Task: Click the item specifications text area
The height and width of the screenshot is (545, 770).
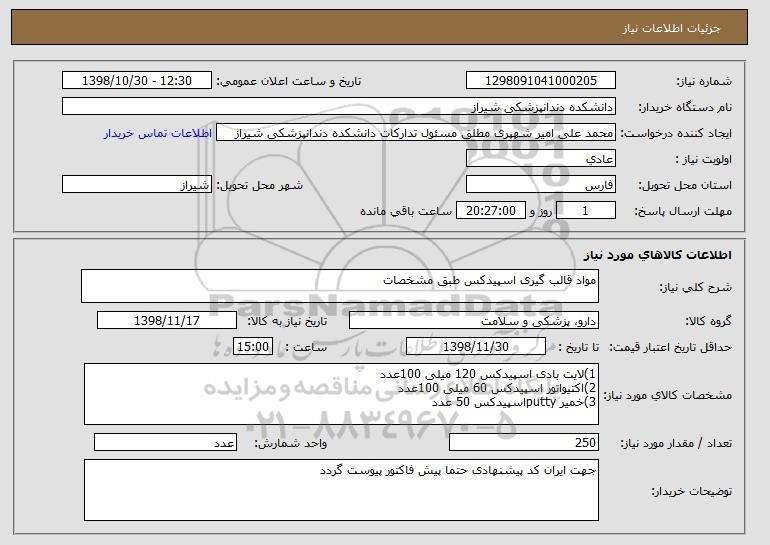Action: tap(341, 394)
